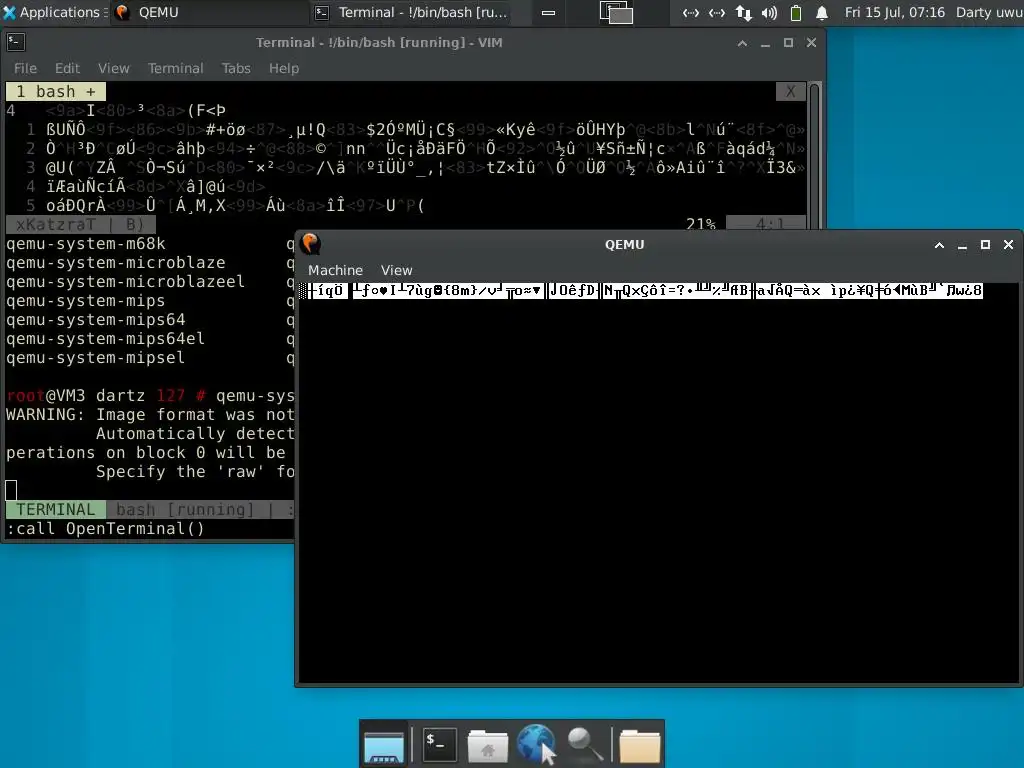Click the 21% position indicator in vim
The height and width of the screenshot is (768, 1024).
point(700,224)
